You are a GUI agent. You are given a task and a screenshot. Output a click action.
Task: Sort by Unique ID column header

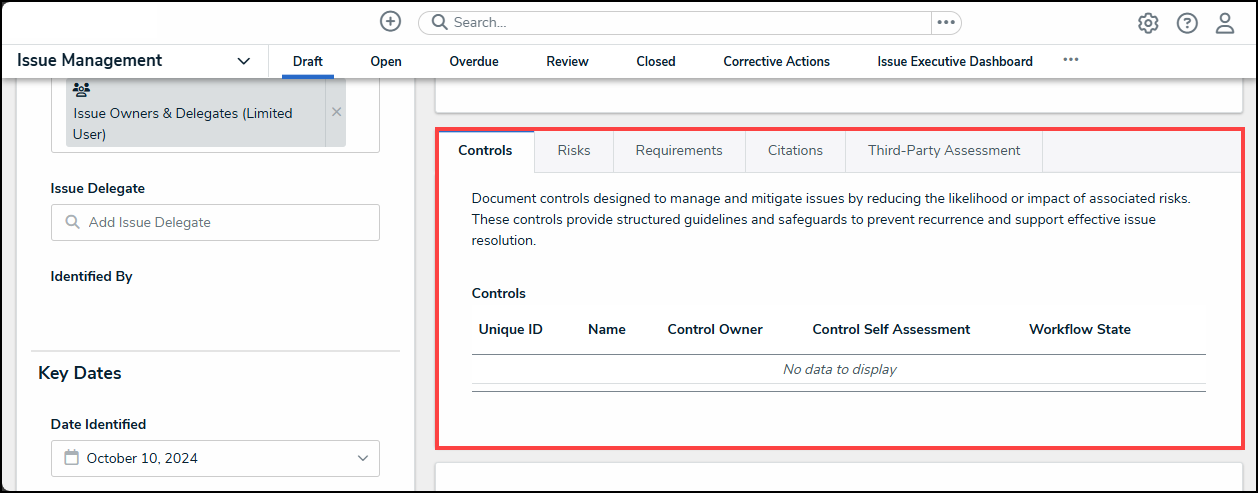[511, 329]
